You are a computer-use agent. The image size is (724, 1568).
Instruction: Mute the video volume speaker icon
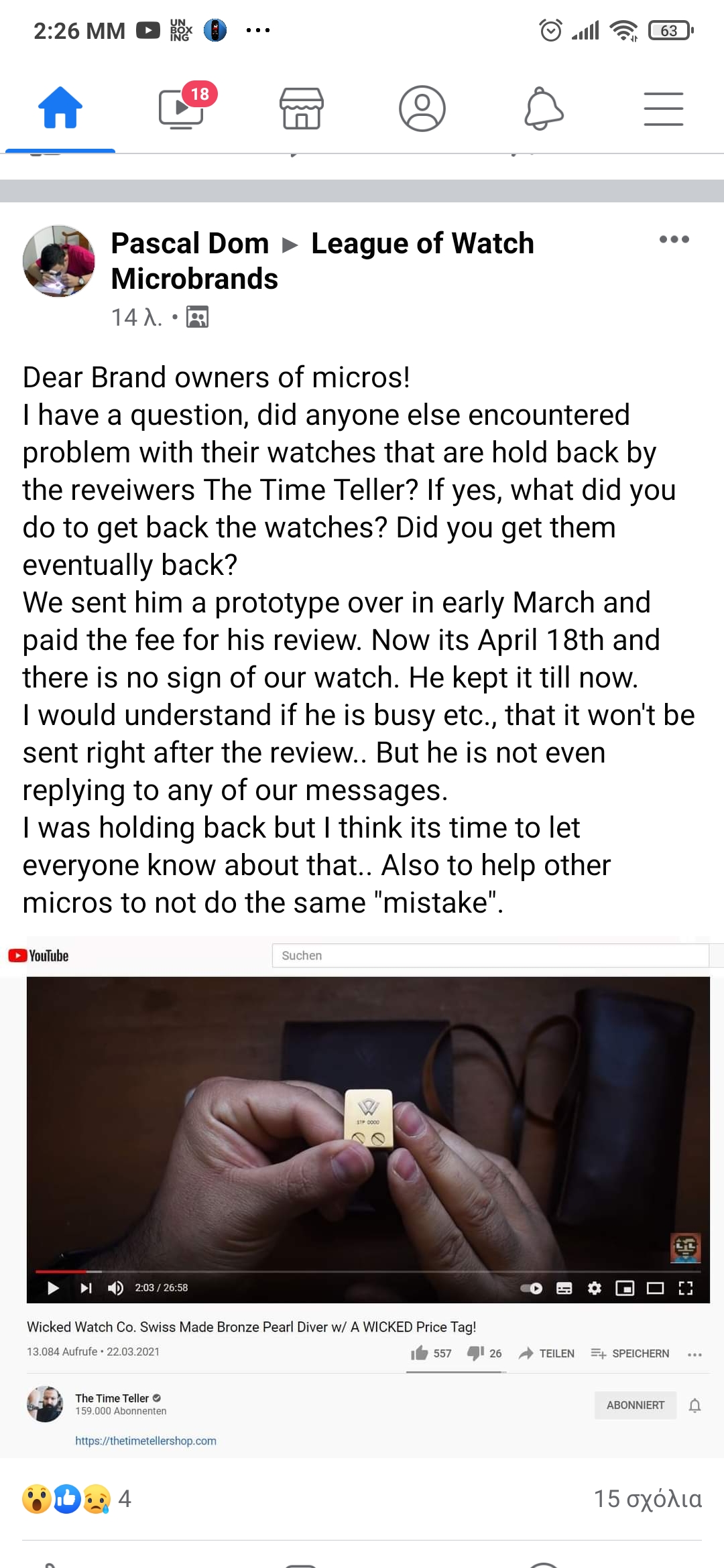115,1288
